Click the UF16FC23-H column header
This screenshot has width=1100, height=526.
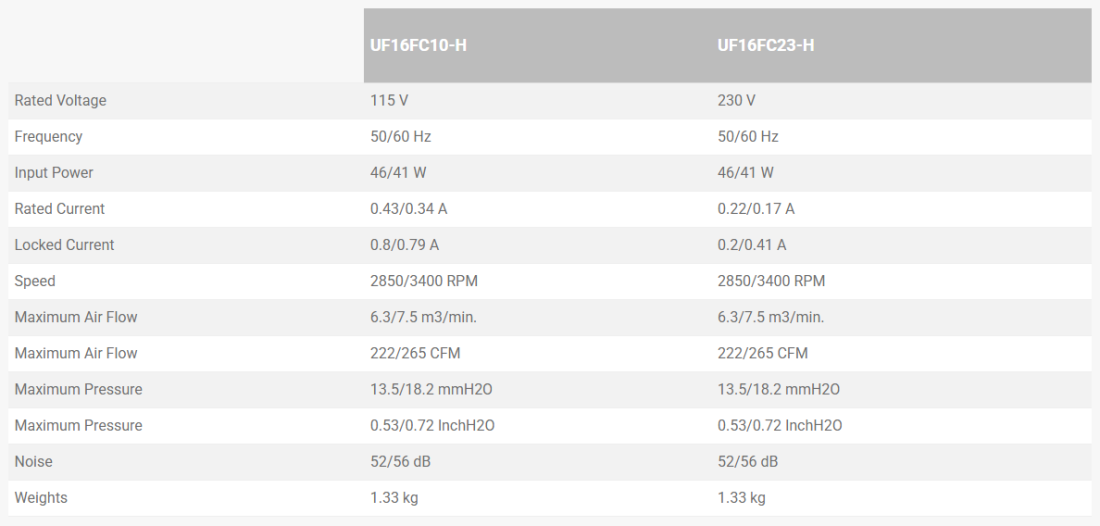pyautogui.click(x=766, y=46)
